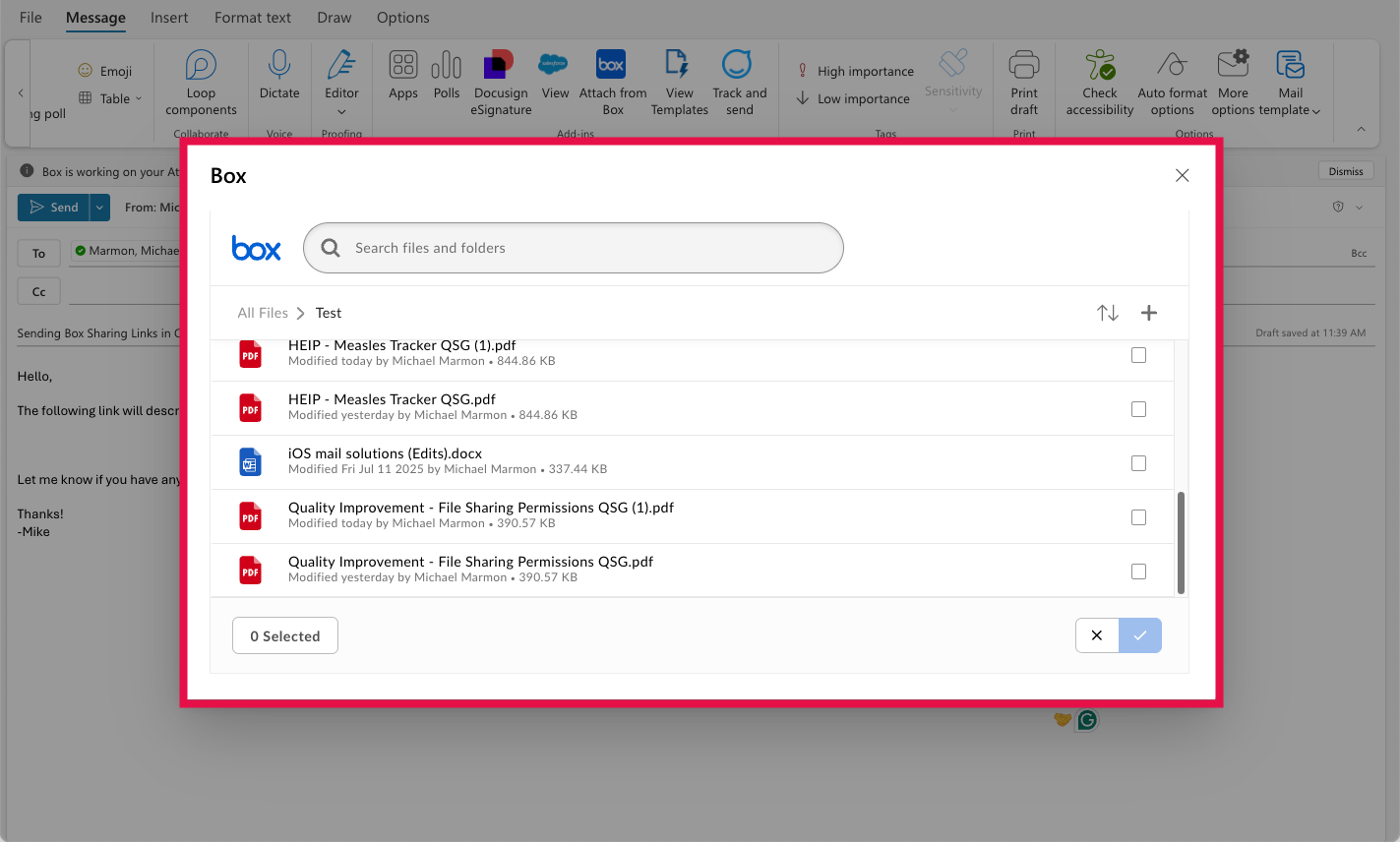This screenshot has height=842, width=1400.
Task: Cancel selection with X button
Action: [1097, 635]
